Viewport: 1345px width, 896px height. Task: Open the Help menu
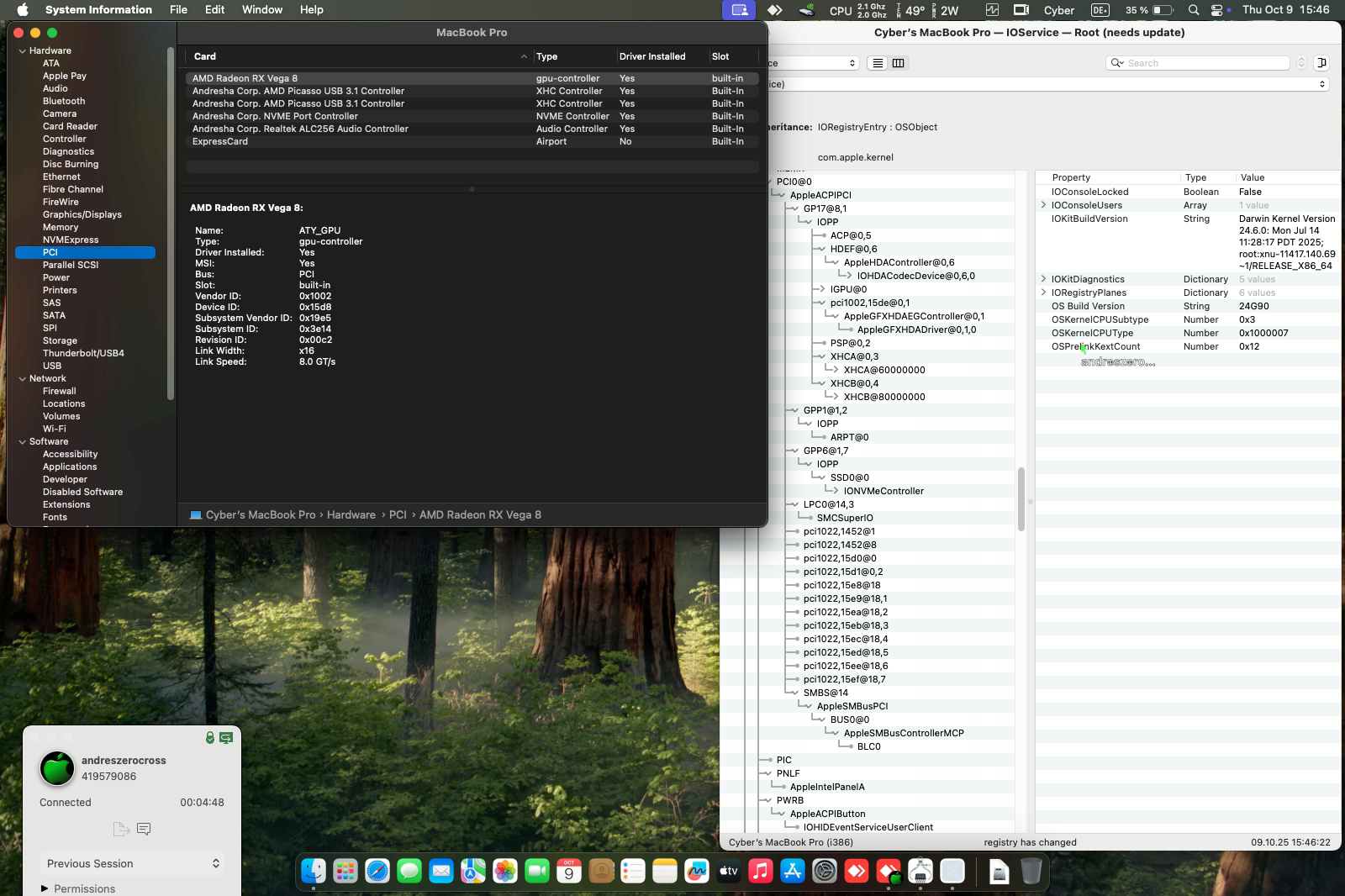tap(312, 10)
